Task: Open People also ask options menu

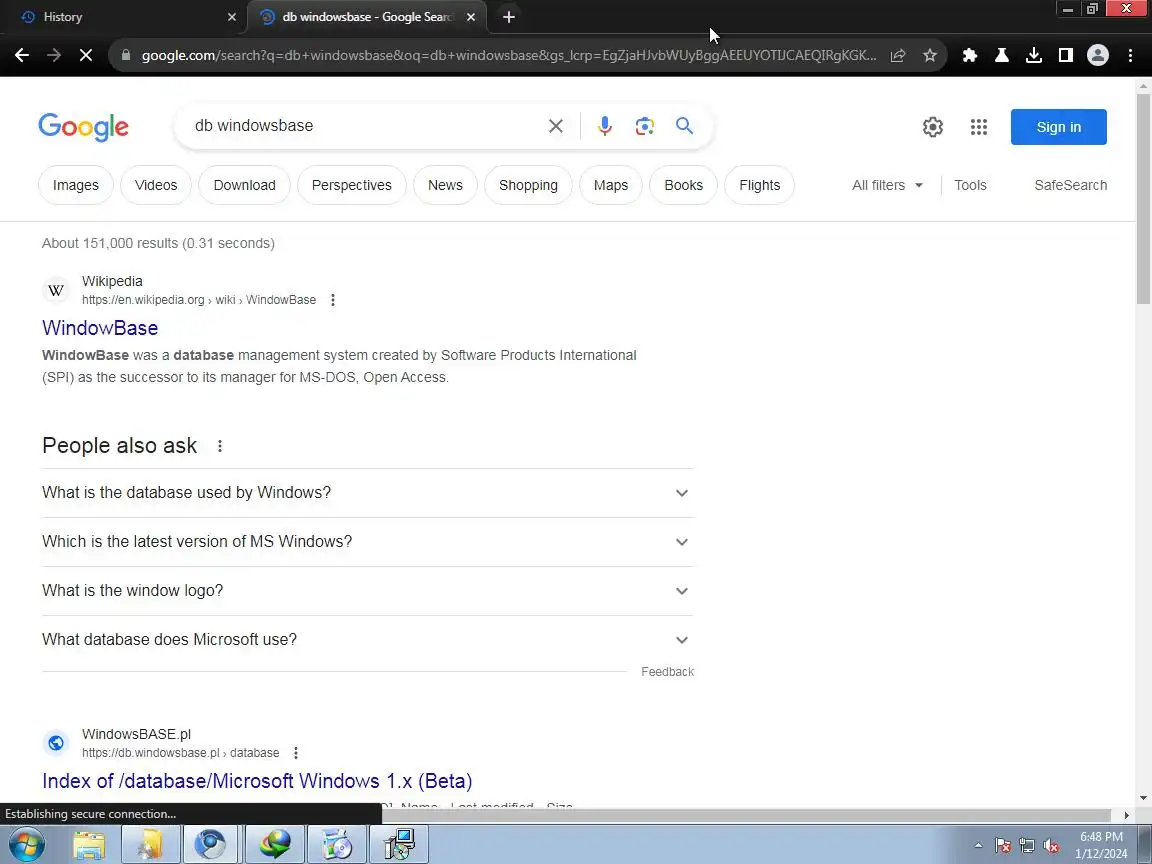Action: 220,446
